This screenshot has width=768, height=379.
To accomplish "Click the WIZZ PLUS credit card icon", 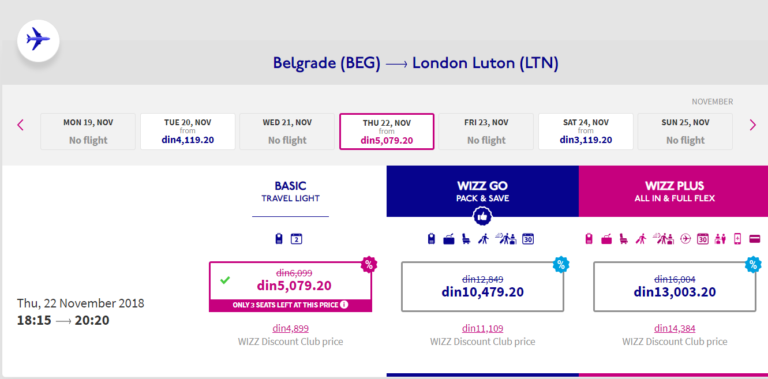I will [754, 239].
